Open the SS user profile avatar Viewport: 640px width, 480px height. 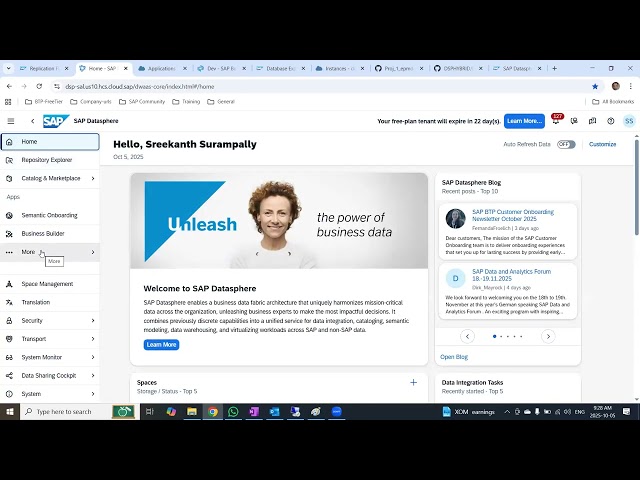coord(629,121)
